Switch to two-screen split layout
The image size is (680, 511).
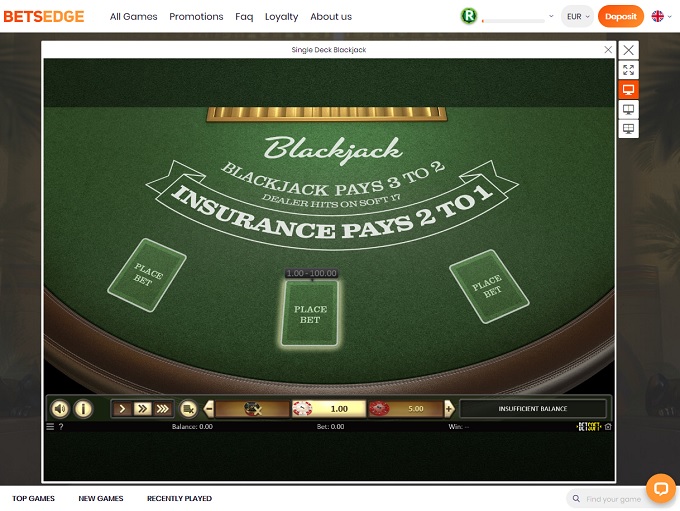point(628,110)
